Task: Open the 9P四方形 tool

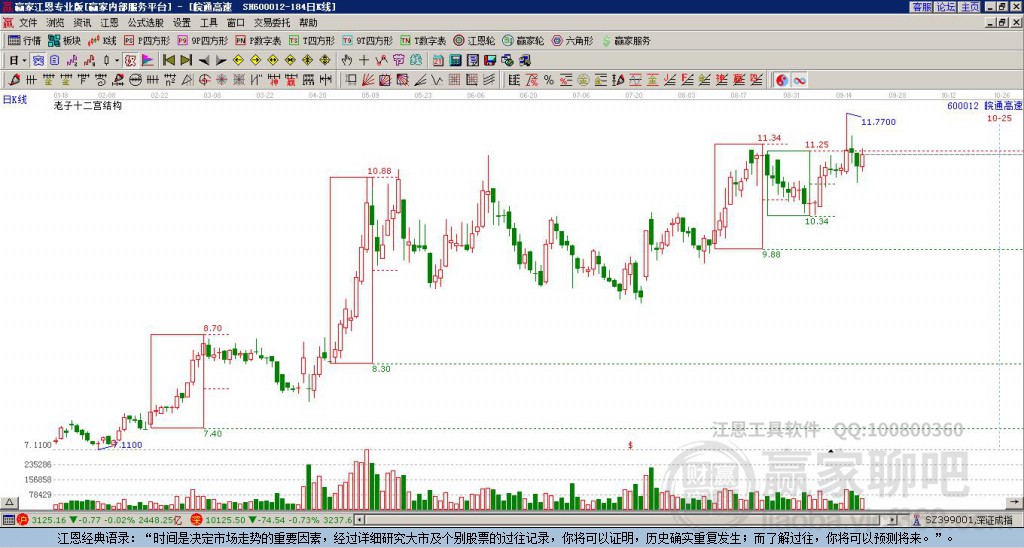Action: pos(202,40)
